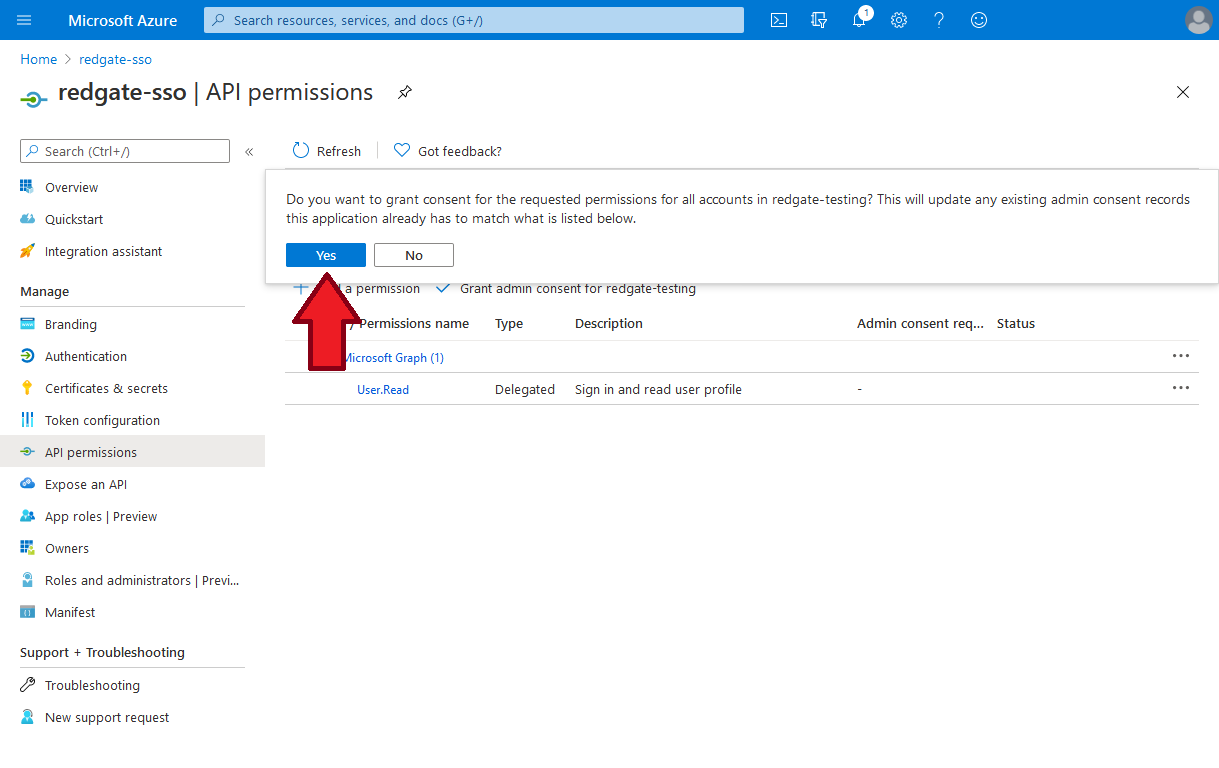
Task: Click Yes to grant admin consent
Action: [325, 255]
